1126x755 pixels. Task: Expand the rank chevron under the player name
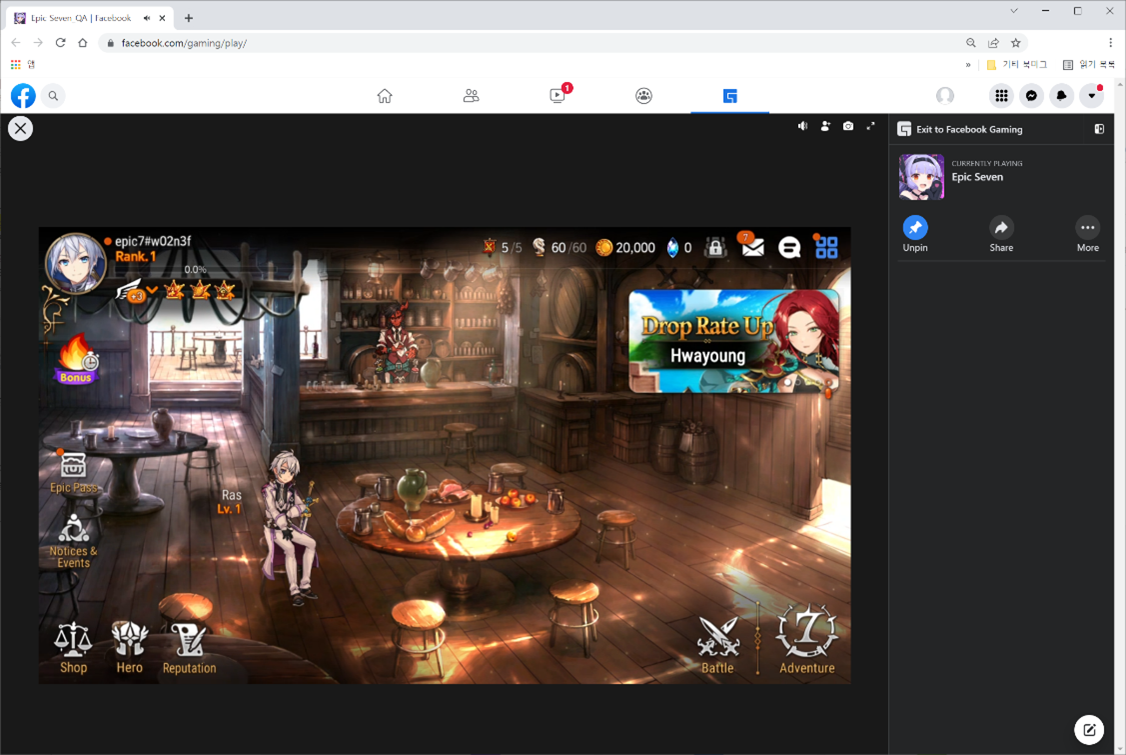(152, 290)
